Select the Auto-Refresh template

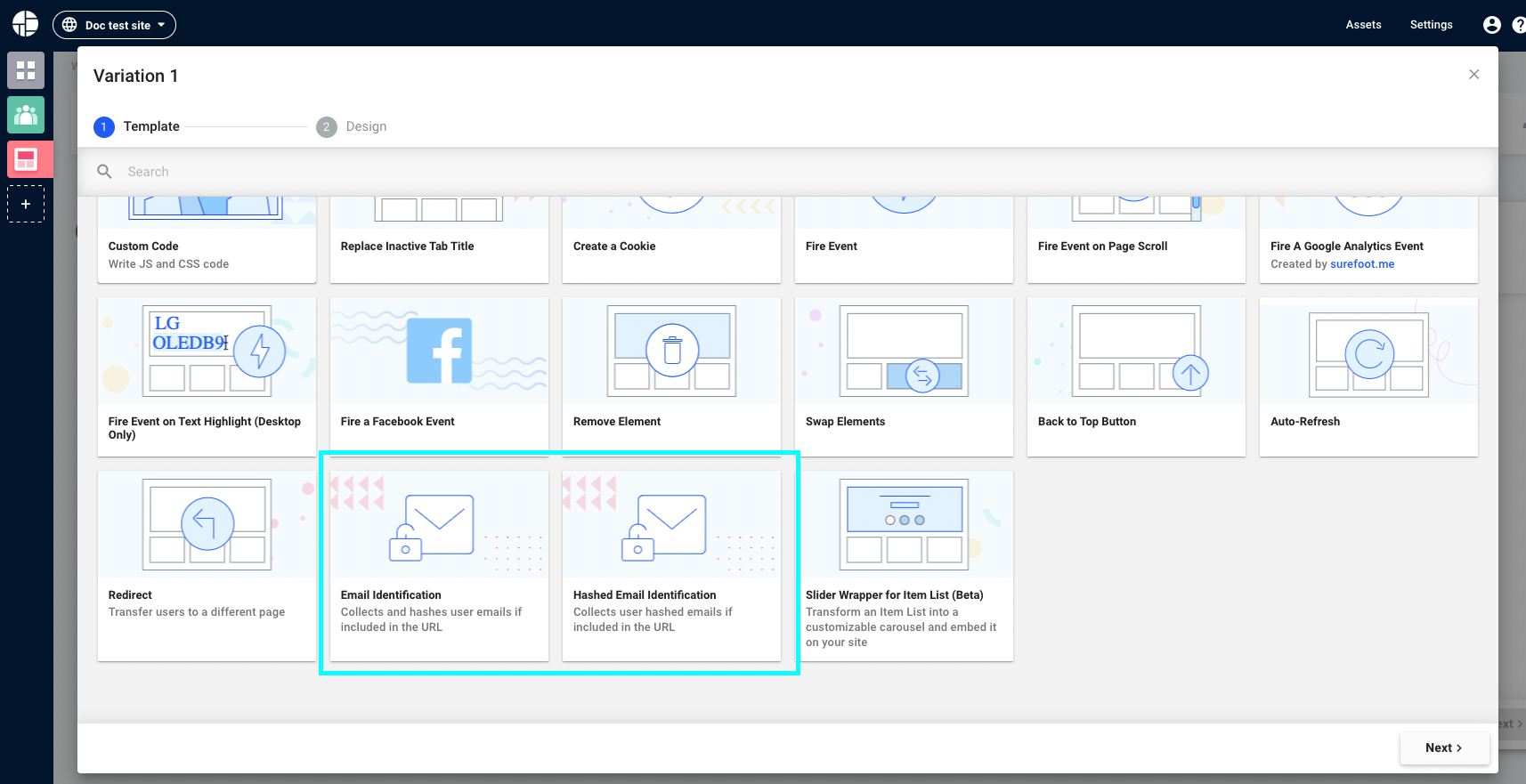pos(1368,376)
